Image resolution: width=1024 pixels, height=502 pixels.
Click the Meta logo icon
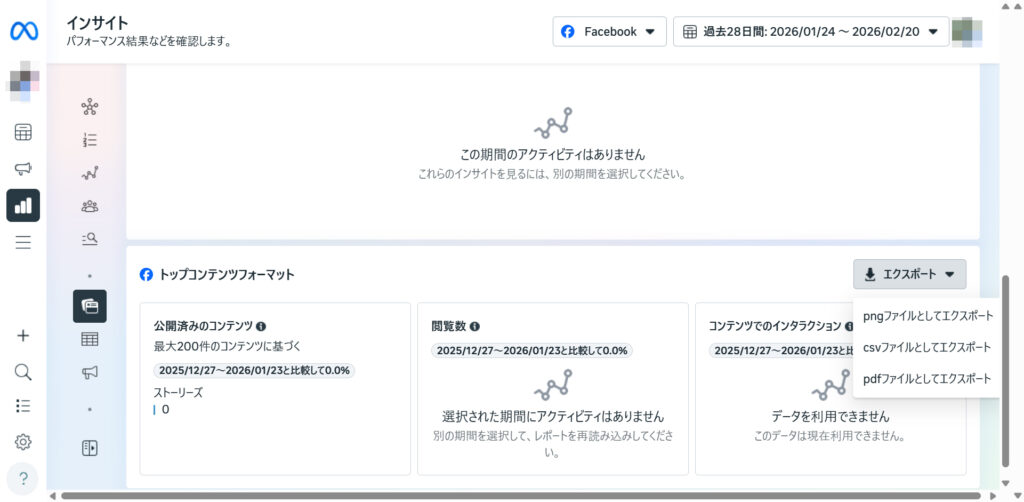tap(24, 31)
